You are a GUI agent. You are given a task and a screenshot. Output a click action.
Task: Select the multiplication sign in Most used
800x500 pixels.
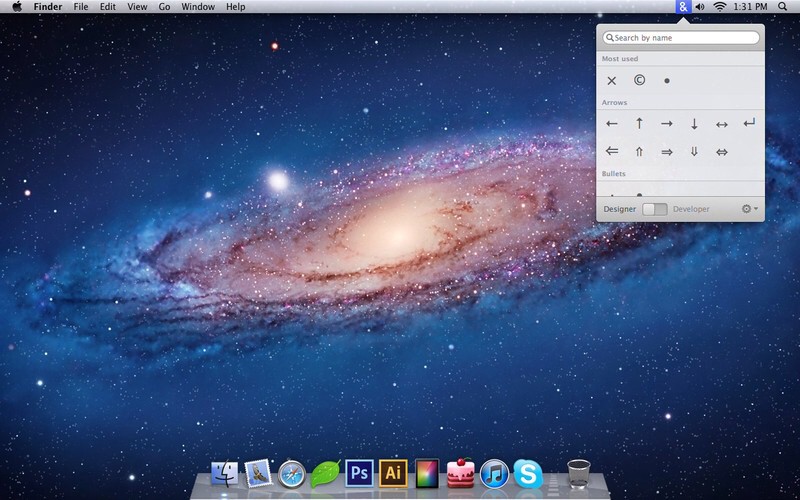[612, 81]
